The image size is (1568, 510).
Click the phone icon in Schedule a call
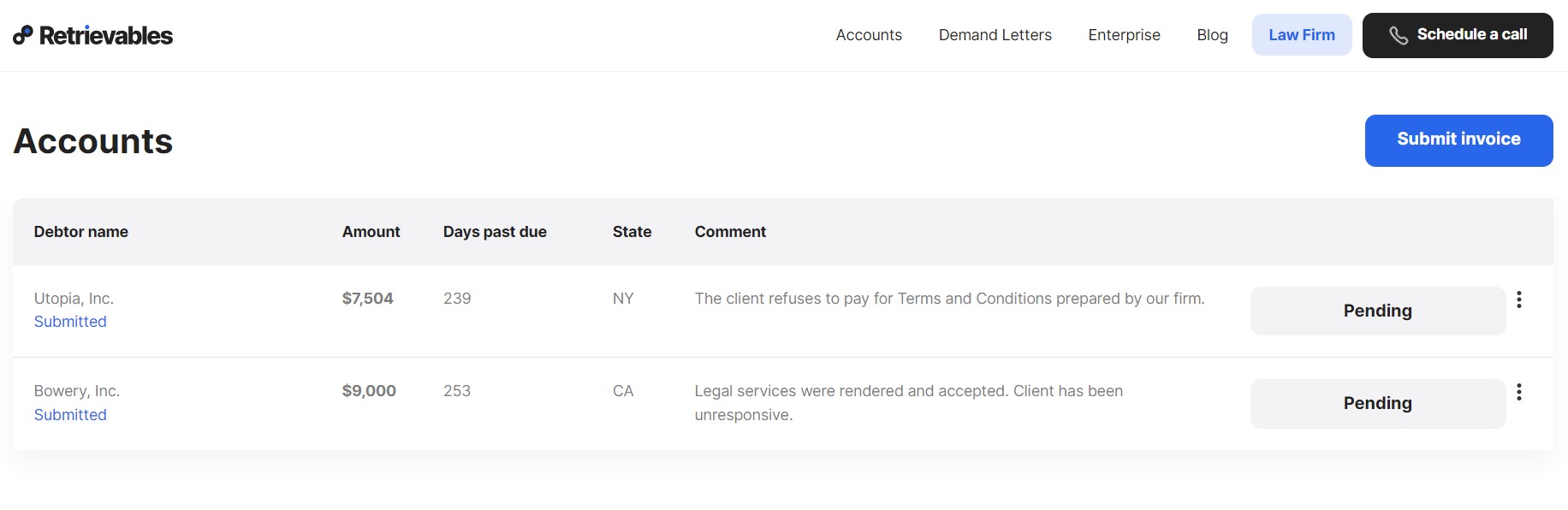tap(1399, 35)
